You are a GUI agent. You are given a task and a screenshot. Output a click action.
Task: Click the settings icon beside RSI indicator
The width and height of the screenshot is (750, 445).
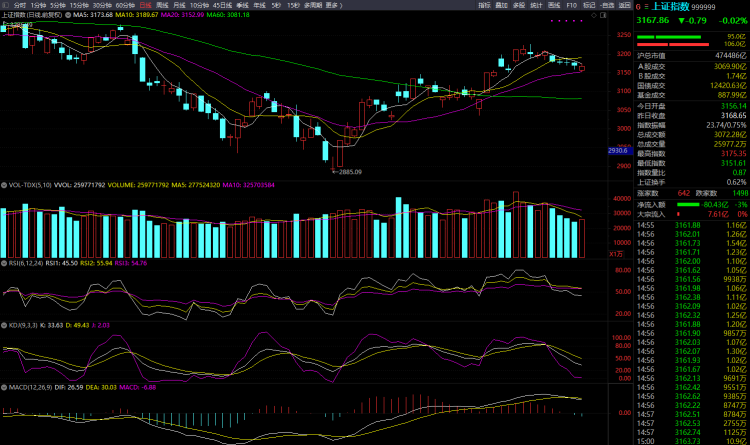coord(4,262)
